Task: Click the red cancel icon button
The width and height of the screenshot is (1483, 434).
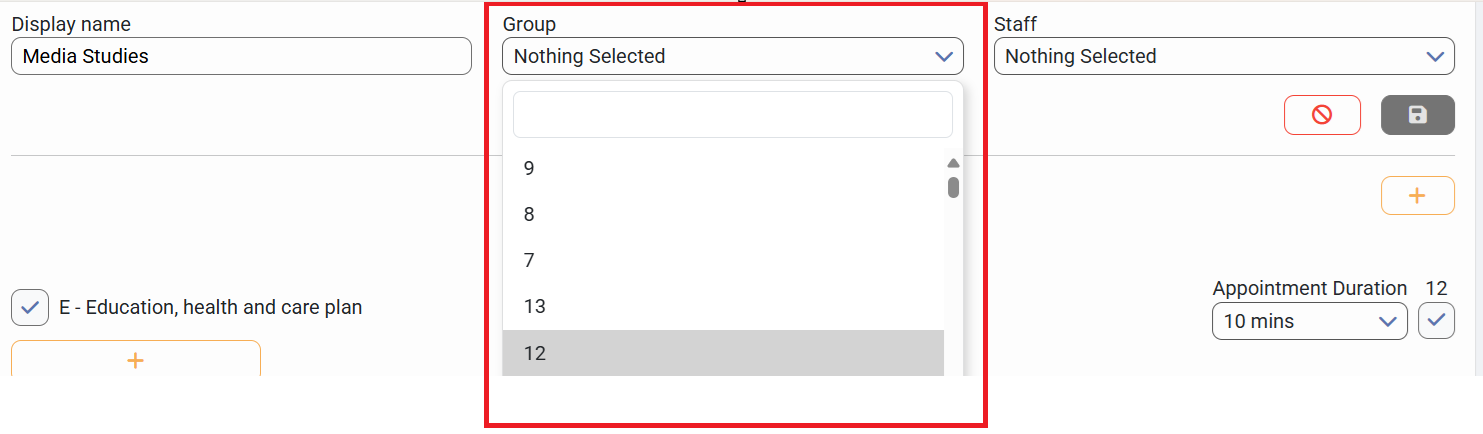Action: (x=1322, y=115)
